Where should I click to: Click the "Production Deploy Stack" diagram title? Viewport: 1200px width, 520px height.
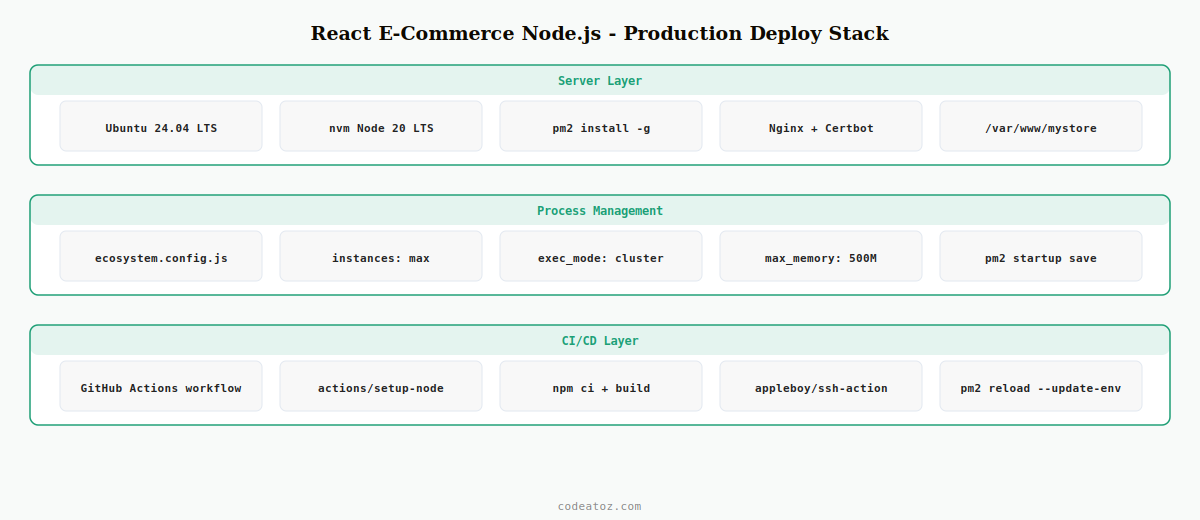click(x=600, y=33)
